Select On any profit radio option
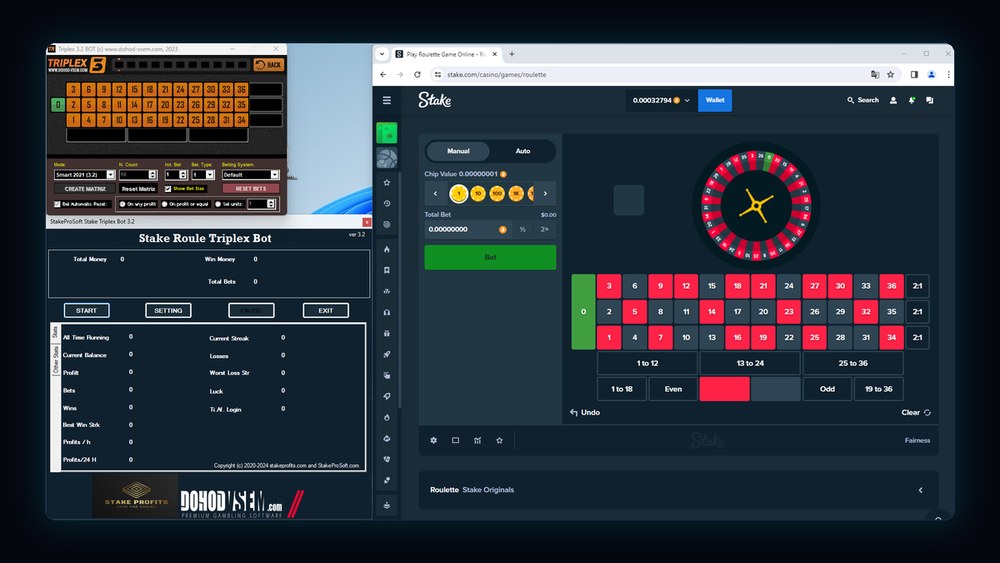Screen dimensions: 1000x563 click(x=122, y=204)
